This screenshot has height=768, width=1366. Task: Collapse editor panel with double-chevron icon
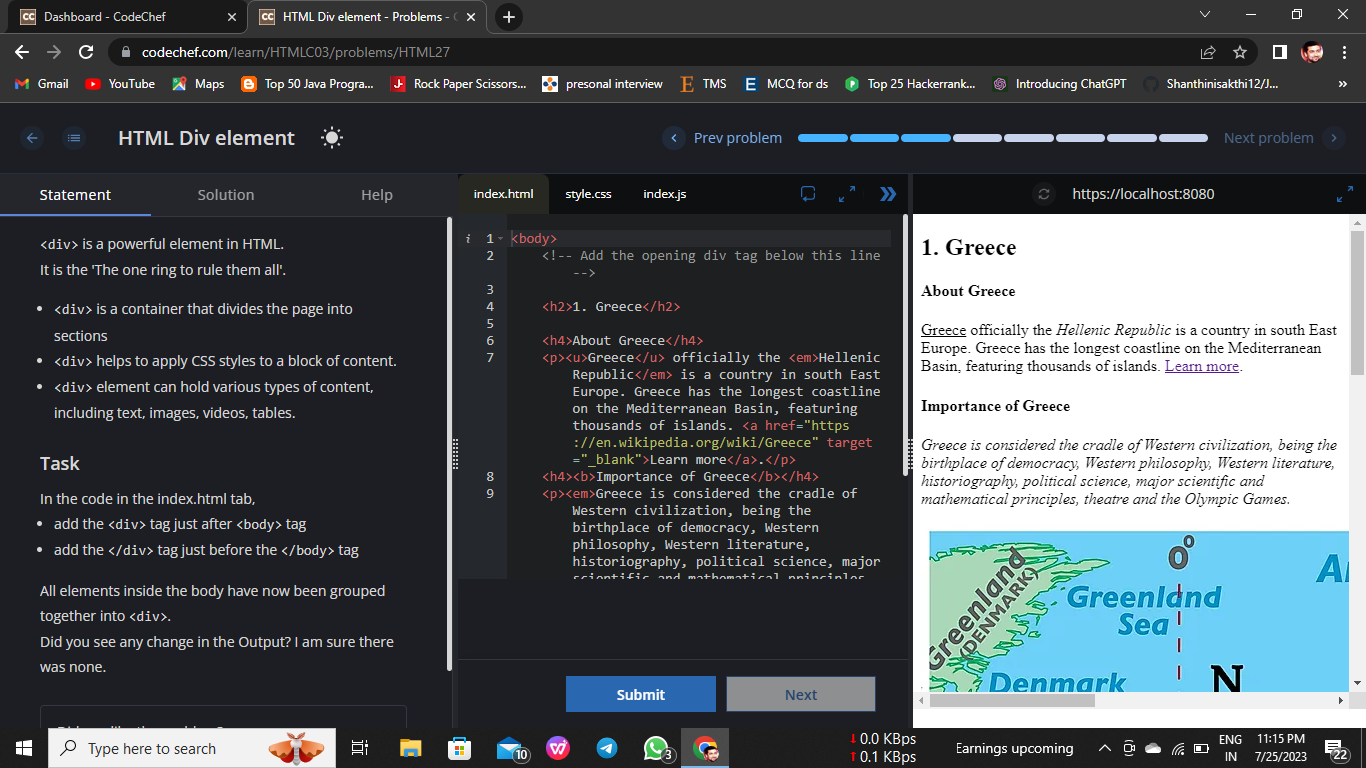coord(887,194)
